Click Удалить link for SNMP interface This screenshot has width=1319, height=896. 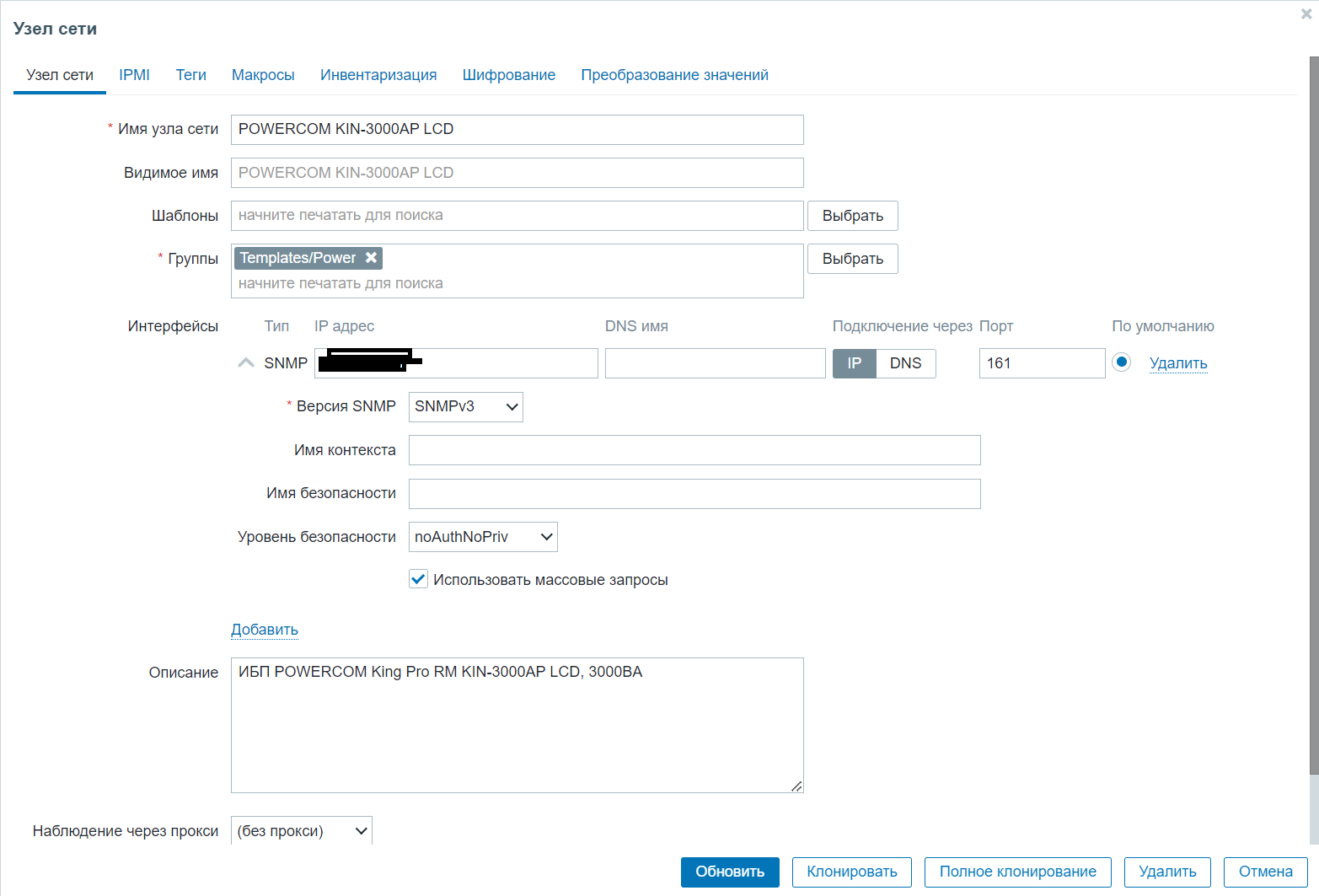(1178, 363)
